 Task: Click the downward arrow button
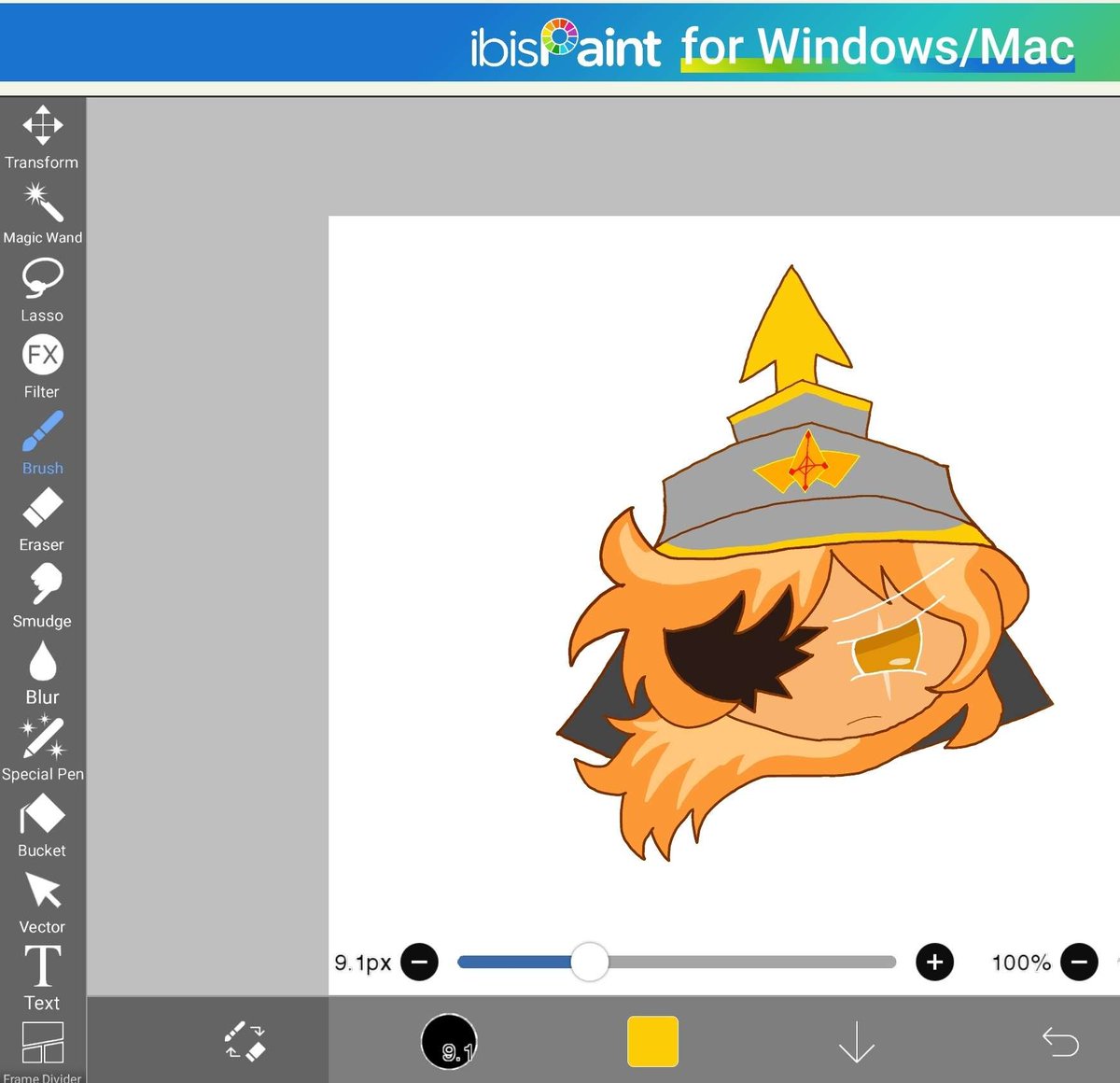pyautogui.click(x=856, y=1042)
